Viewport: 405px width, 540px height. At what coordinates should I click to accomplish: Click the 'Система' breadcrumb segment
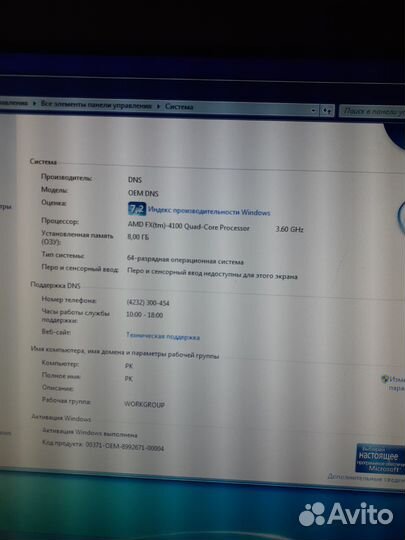(x=179, y=107)
